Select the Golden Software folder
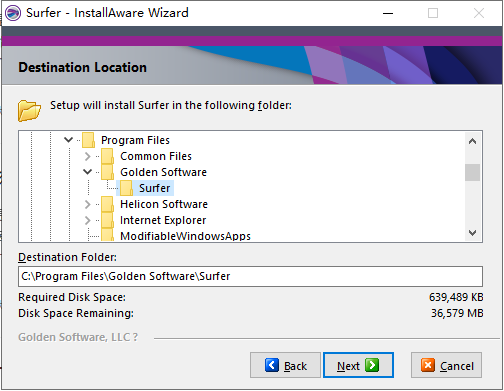The width and height of the screenshot is (504, 391). (163, 172)
